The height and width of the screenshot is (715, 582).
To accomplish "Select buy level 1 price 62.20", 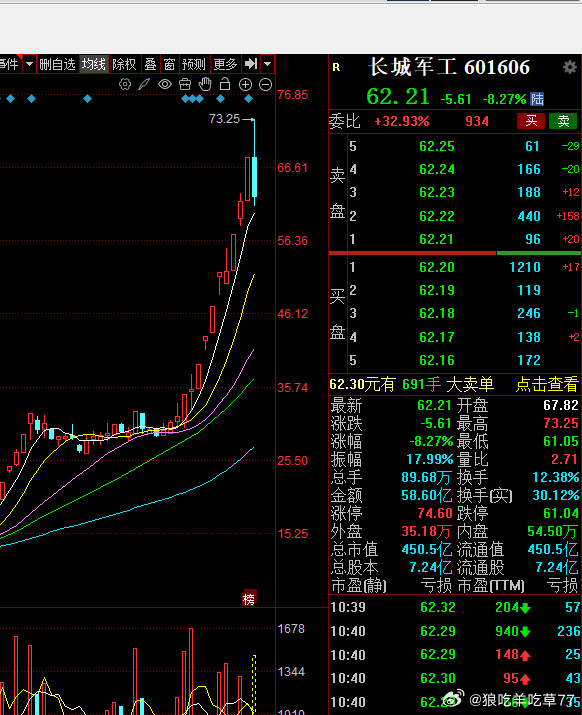I will click(437, 267).
